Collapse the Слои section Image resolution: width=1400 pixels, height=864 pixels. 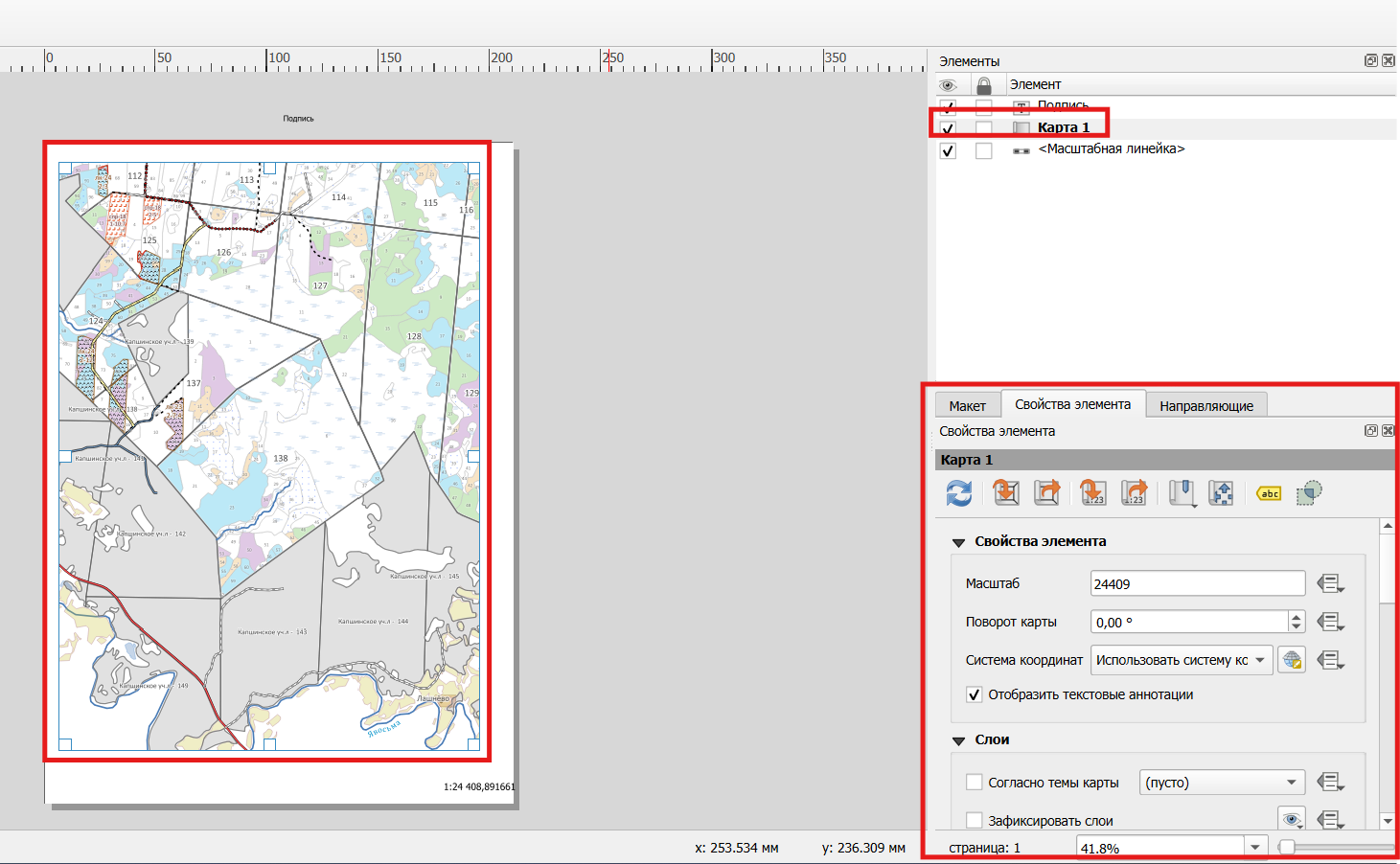click(x=958, y=740)
